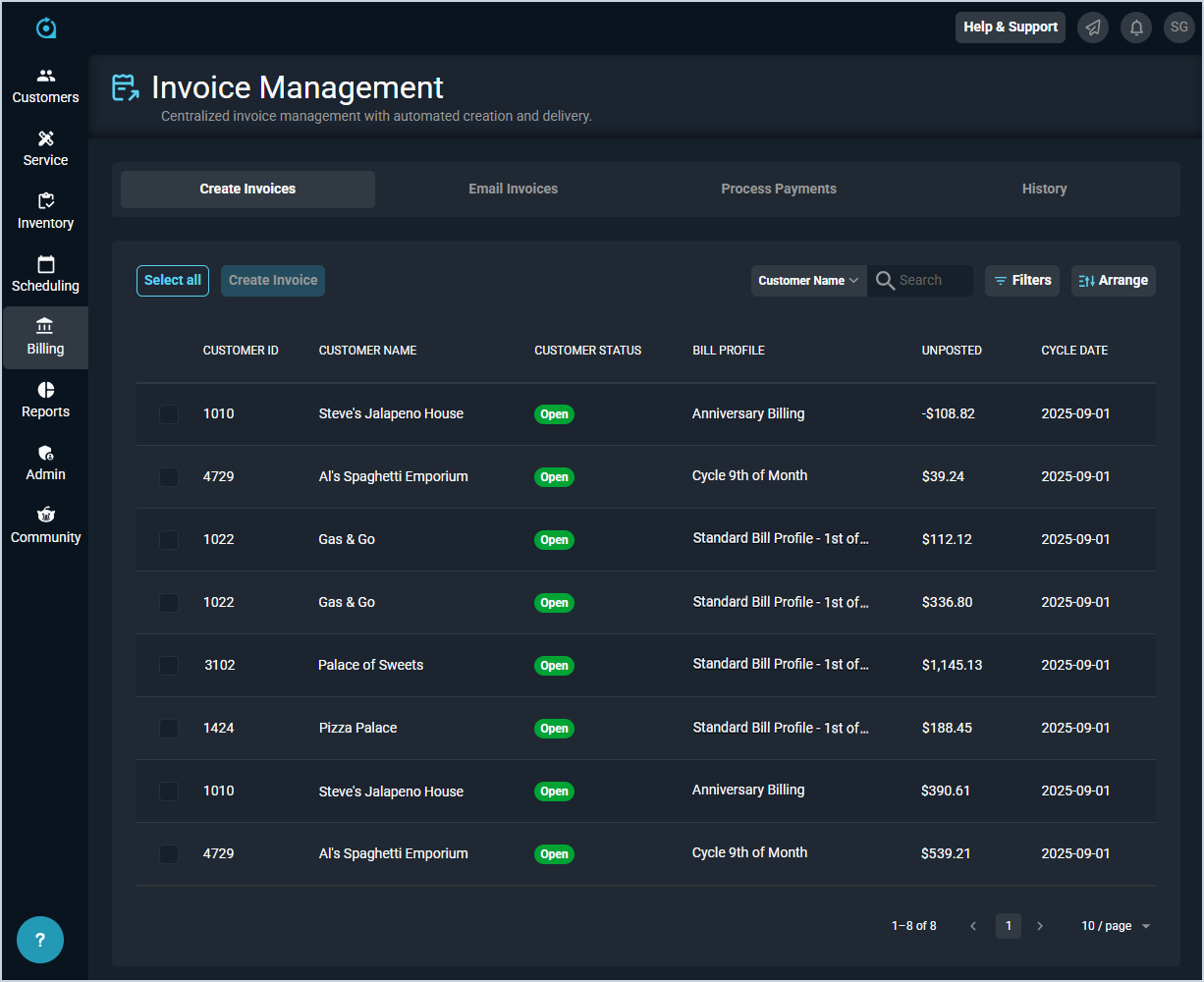This screenshot has width=1204, height=982.
Task: Select the Pizza Palace row checkbox
Action: (x=169, y=729)
